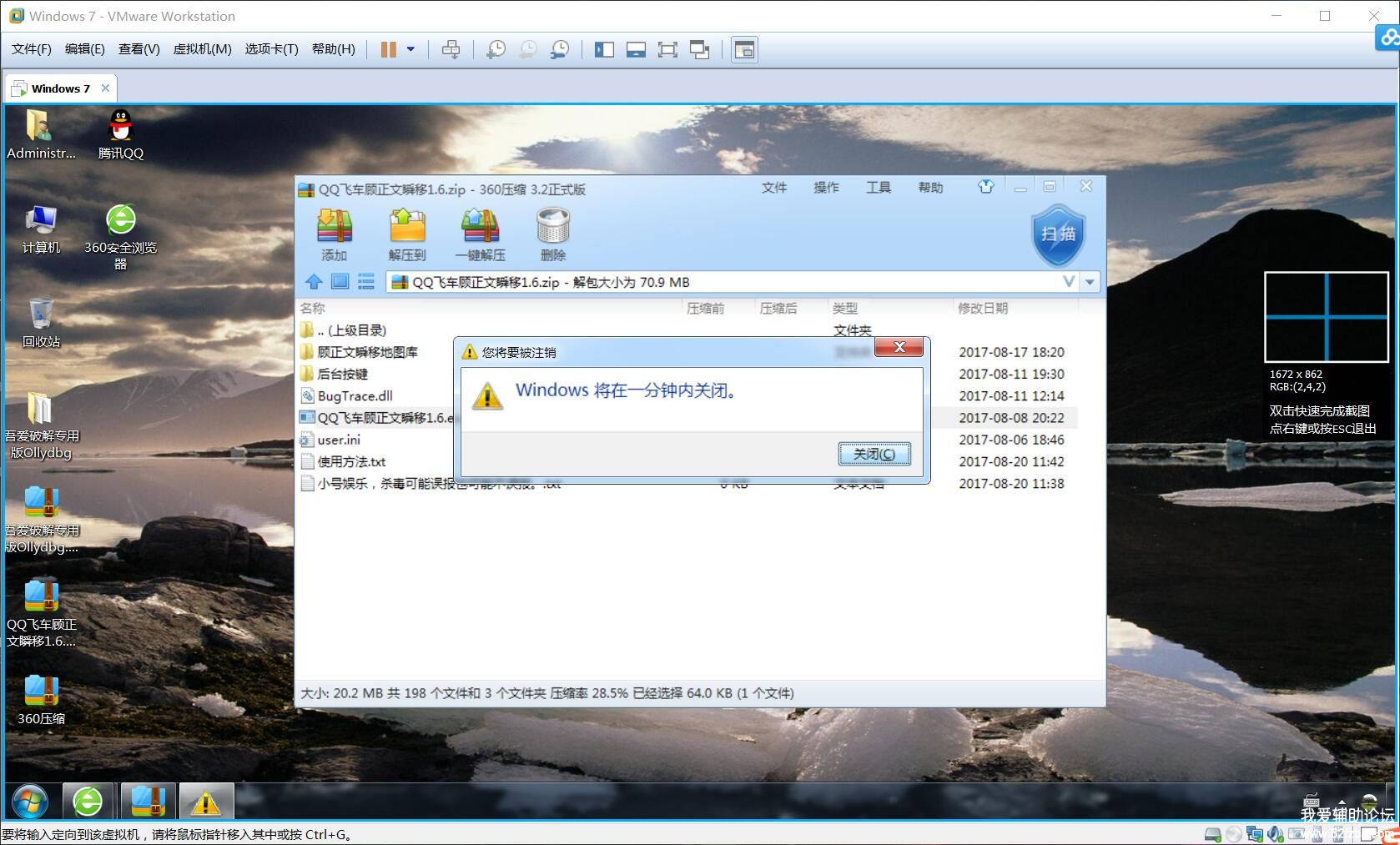This screenshot has width=1400, height=845.
Task: Open the VMware 文件(F) menu
Action: click(x=32, y=49)
